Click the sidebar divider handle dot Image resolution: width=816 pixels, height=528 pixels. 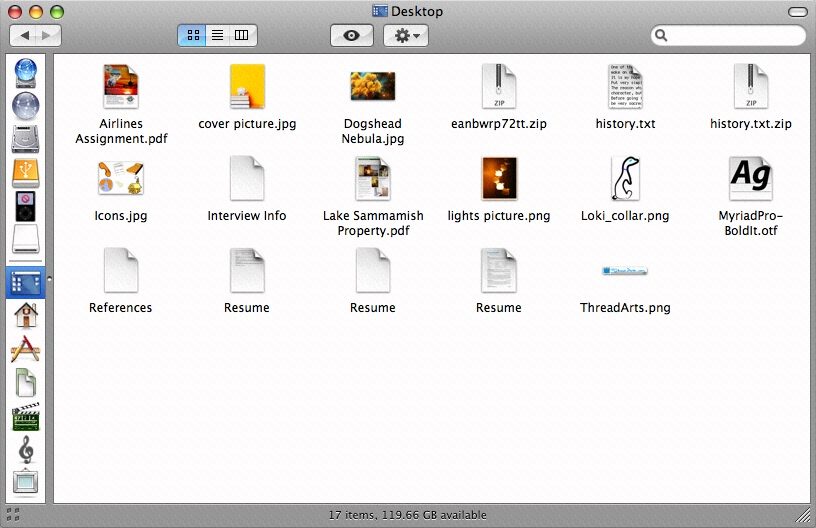coord(49,278)
